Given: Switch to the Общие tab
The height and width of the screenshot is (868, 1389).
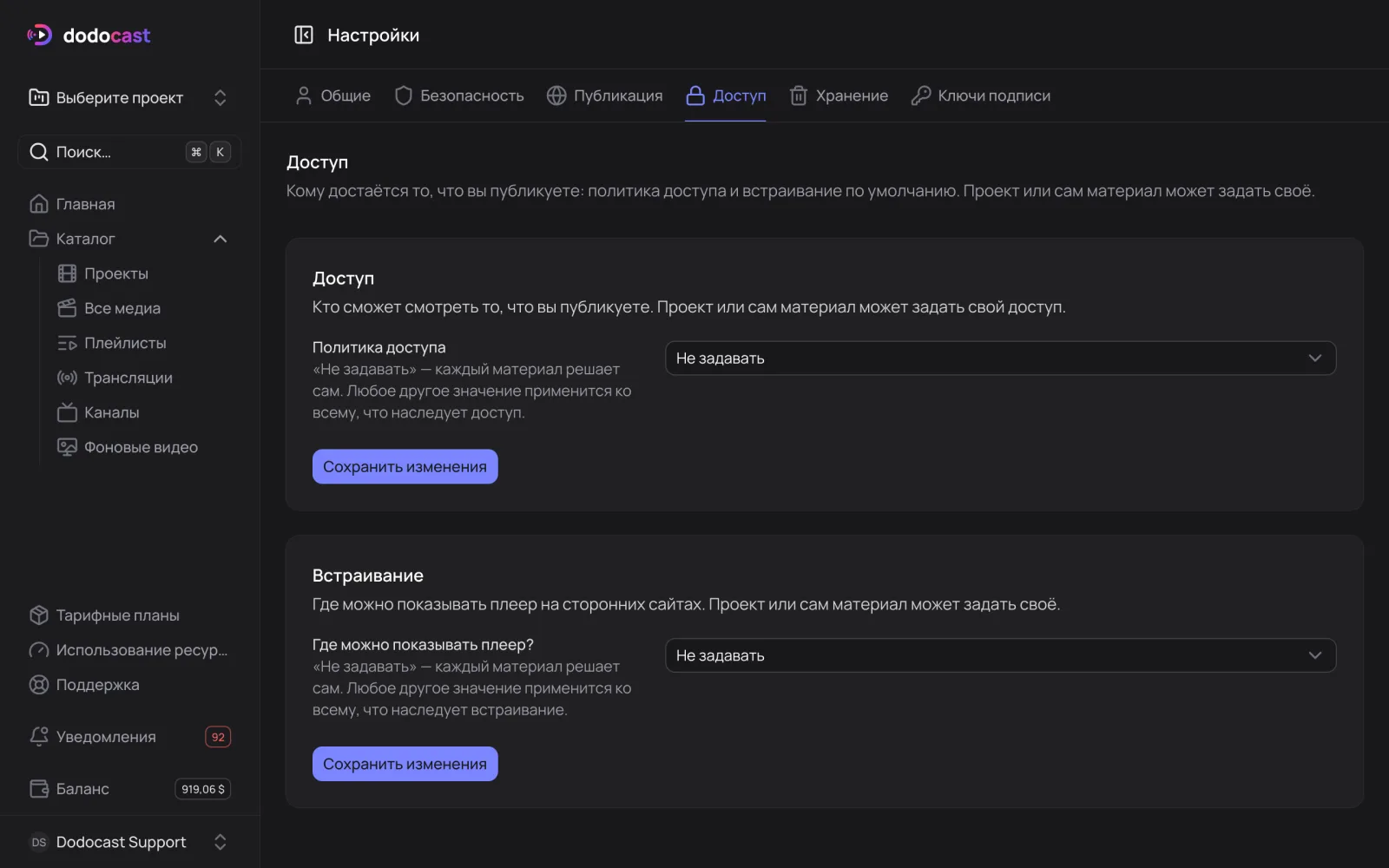Looking at the screenshot, I should coord(332,95).
